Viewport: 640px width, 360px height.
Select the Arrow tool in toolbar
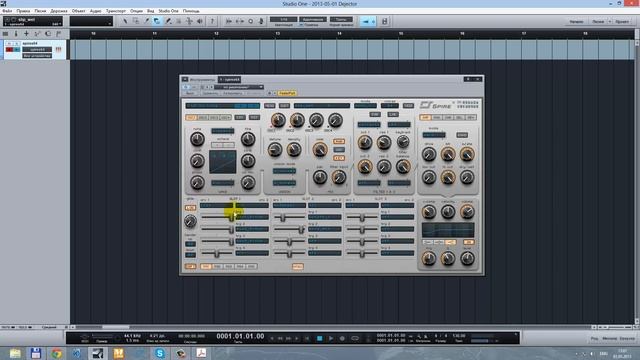click(x=125, y=21)
